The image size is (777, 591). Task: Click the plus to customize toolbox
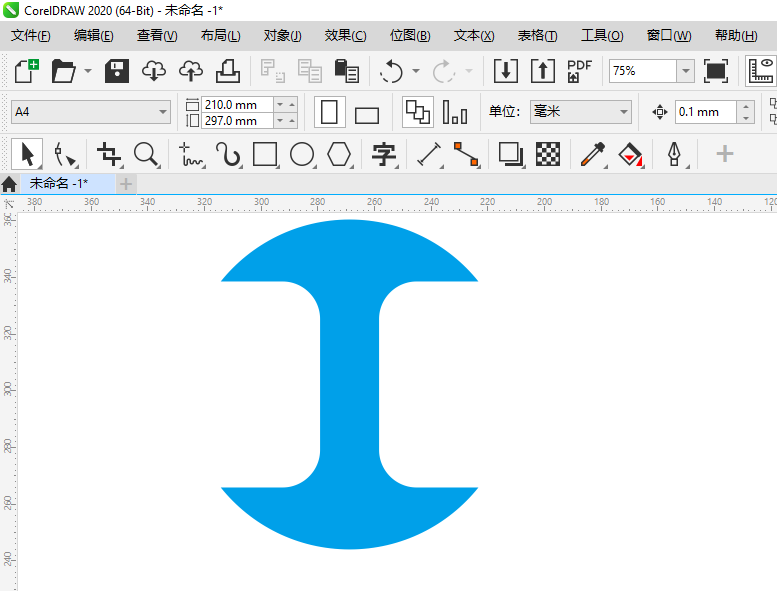click(724, 154)
